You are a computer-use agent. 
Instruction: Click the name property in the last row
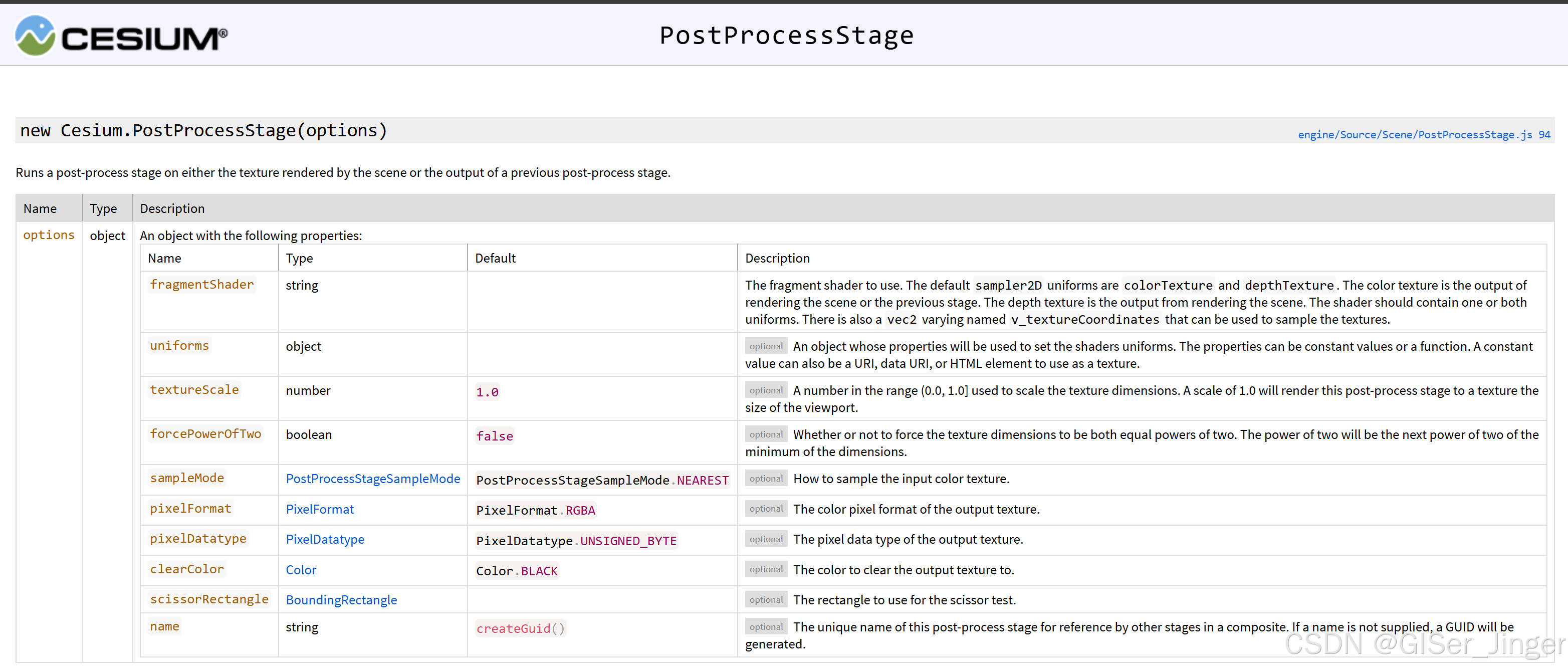[164, 626]
